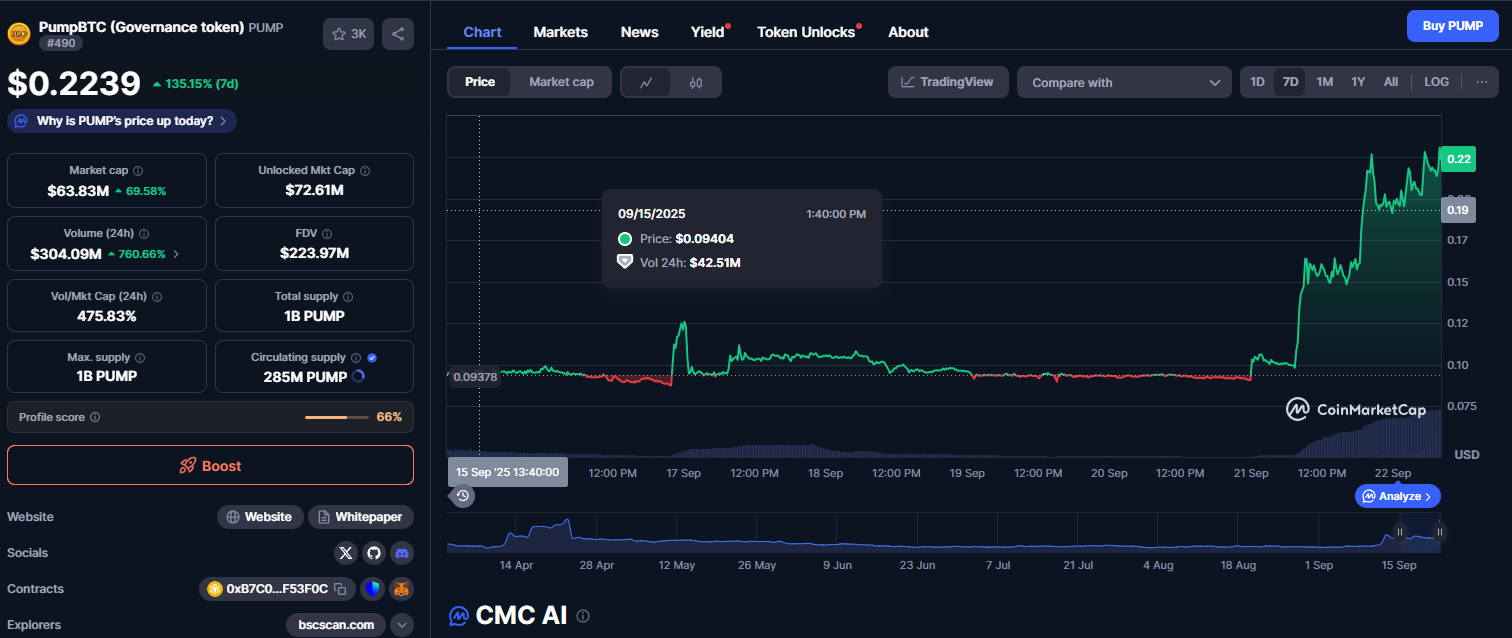The image size is (1512, 638).
Task: Click the Max. supply info icon
Action: pos(140,358)
